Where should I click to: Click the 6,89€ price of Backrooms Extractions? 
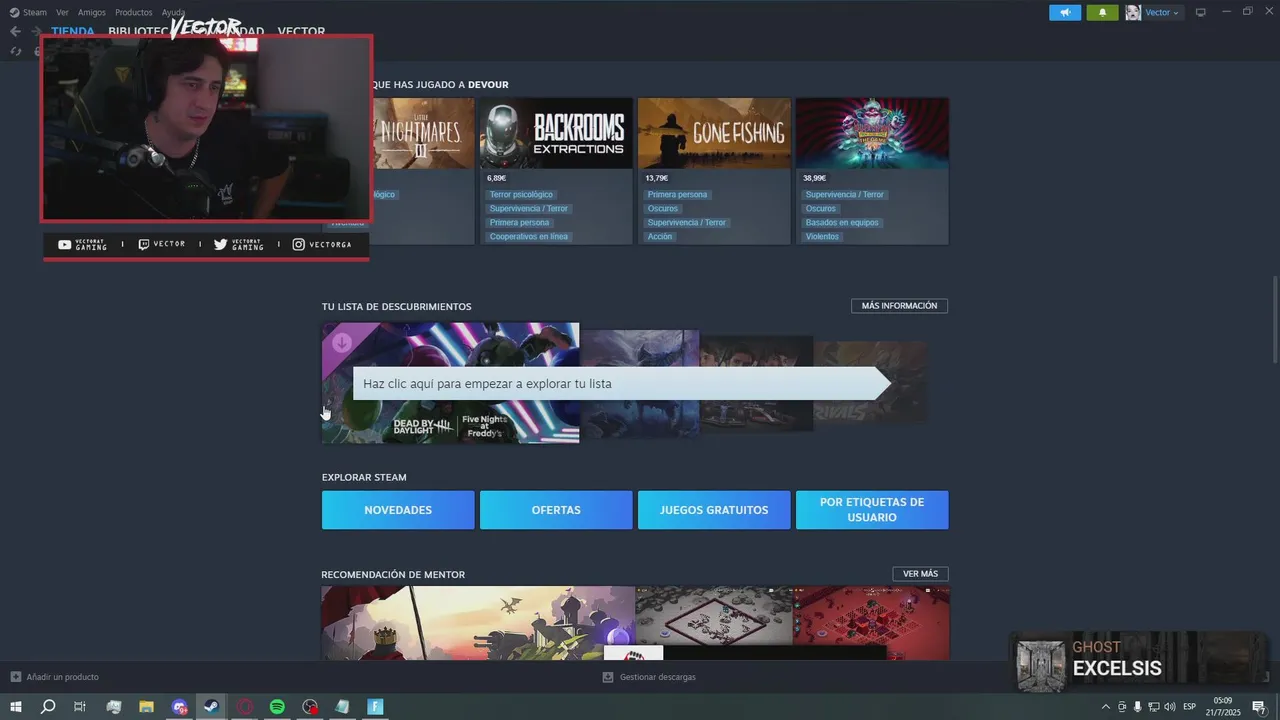coord(497,178)
